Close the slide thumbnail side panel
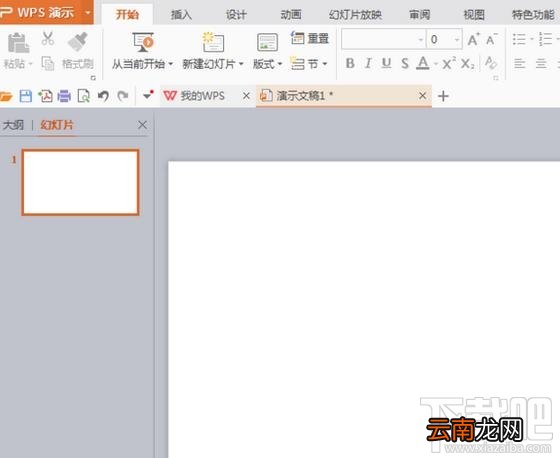This screenshot has width=560, height=458. pos(142,125)
